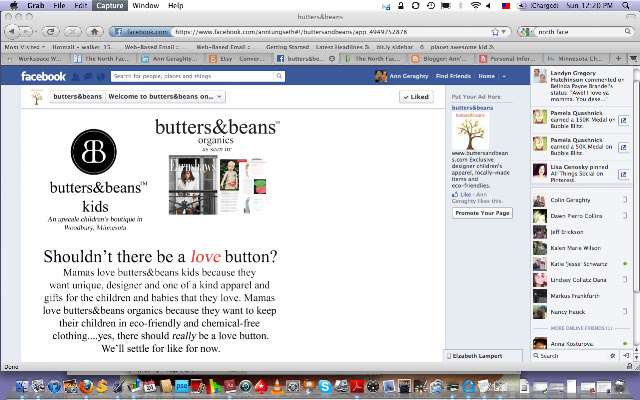Screen dimensions: 640x400
Task: Click the Wi-Fi status icon
Action: click(x=476, y=5)
